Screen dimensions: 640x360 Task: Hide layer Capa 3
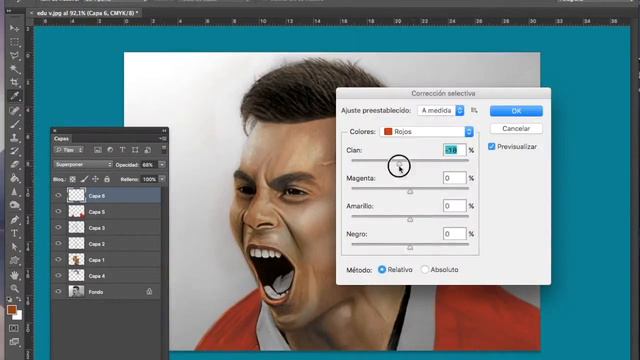point(58,227)
